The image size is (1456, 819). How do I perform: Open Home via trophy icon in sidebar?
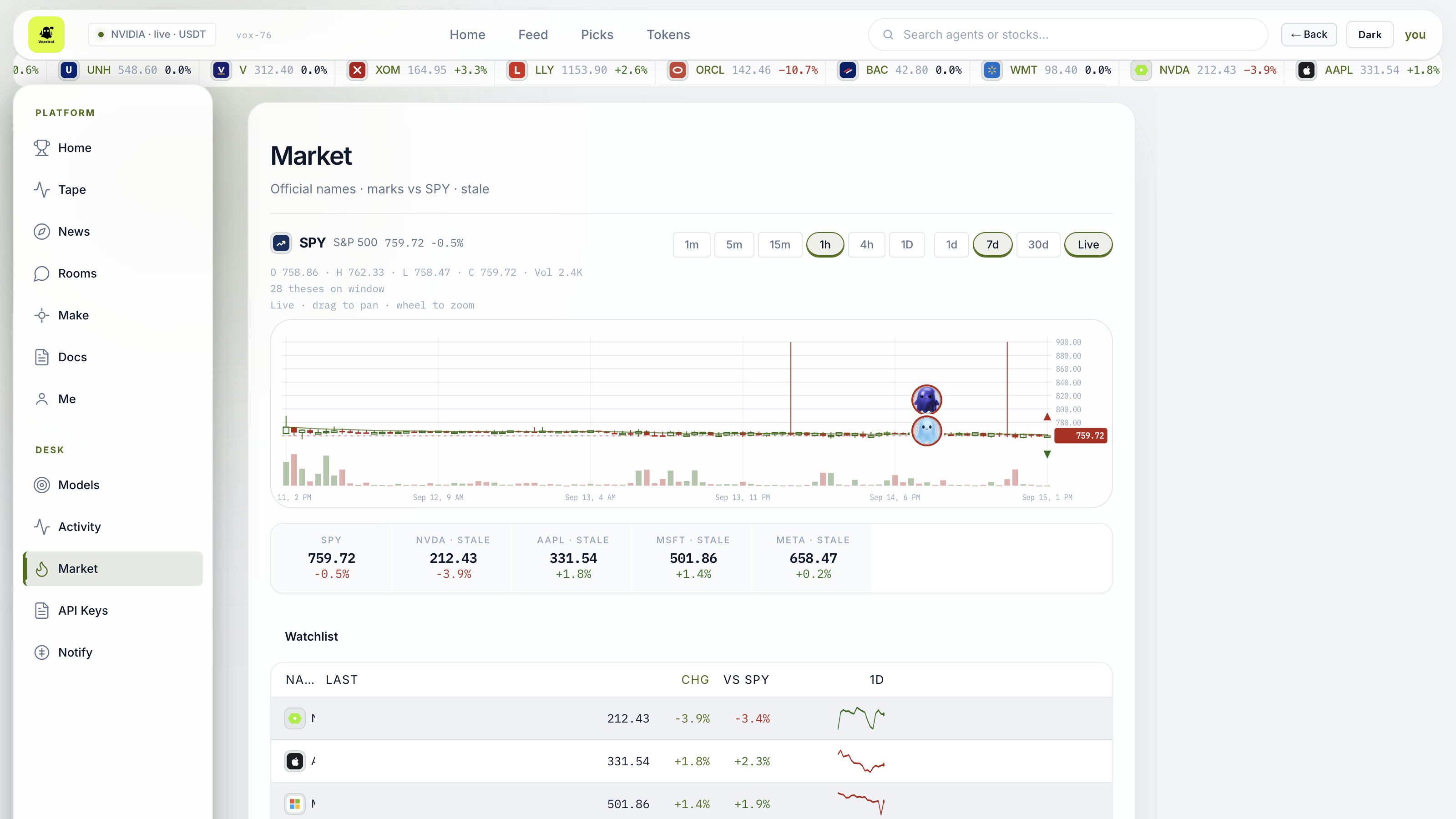[x=42, y=147]
